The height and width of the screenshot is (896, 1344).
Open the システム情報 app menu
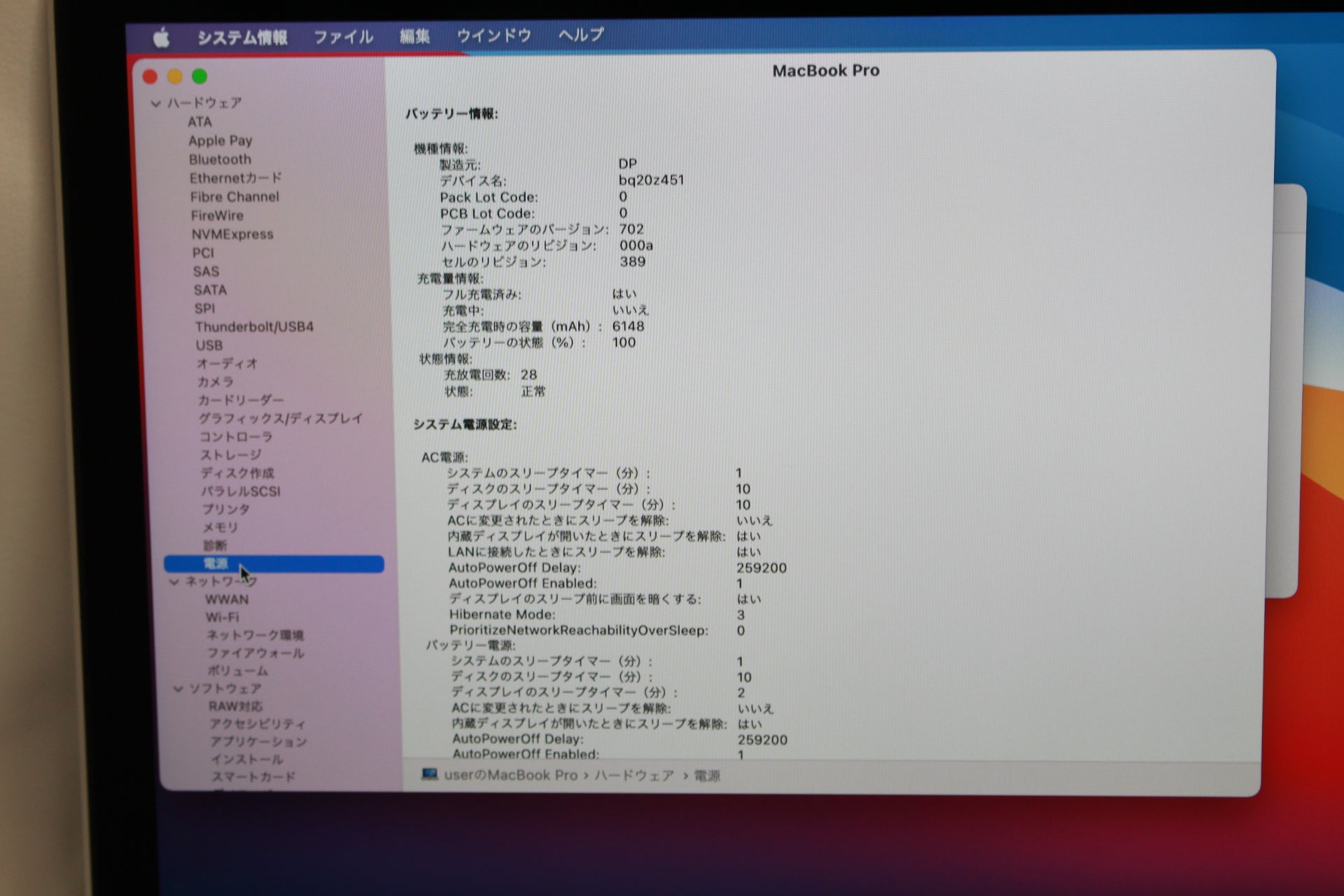tap(242, 37)
